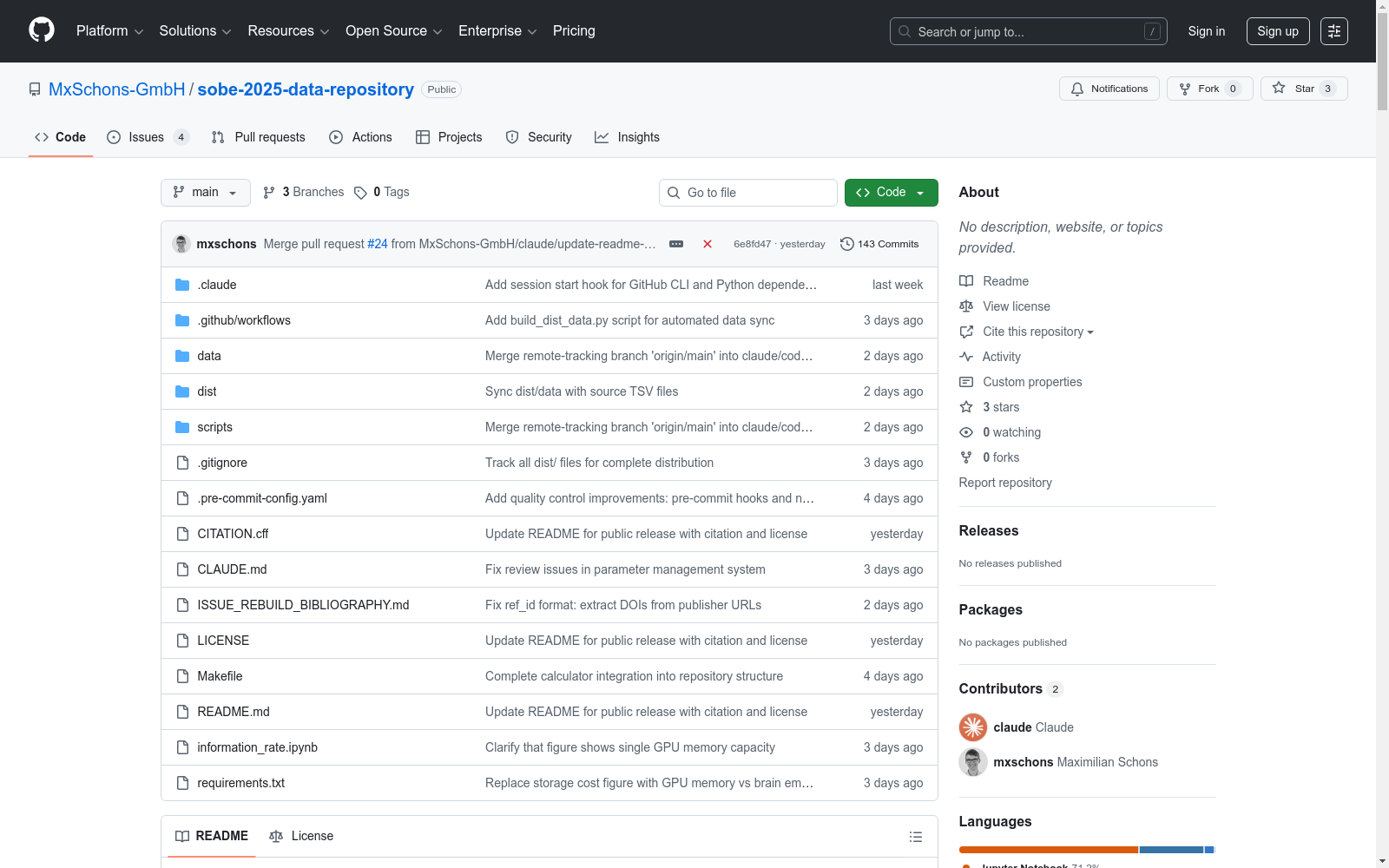The width and height of the screenshot is (1389, 868).
Task: Click the claude contributor avatar
Action: [x=973, y=727]
